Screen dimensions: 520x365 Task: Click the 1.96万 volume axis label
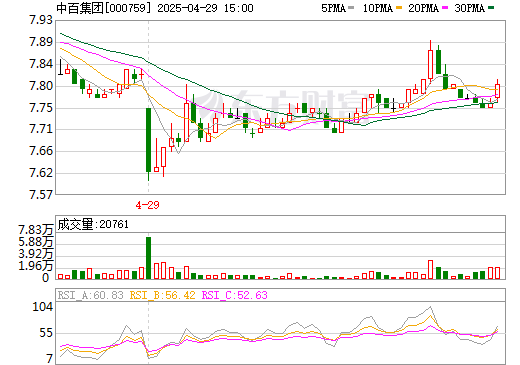[x=36, y=266]
